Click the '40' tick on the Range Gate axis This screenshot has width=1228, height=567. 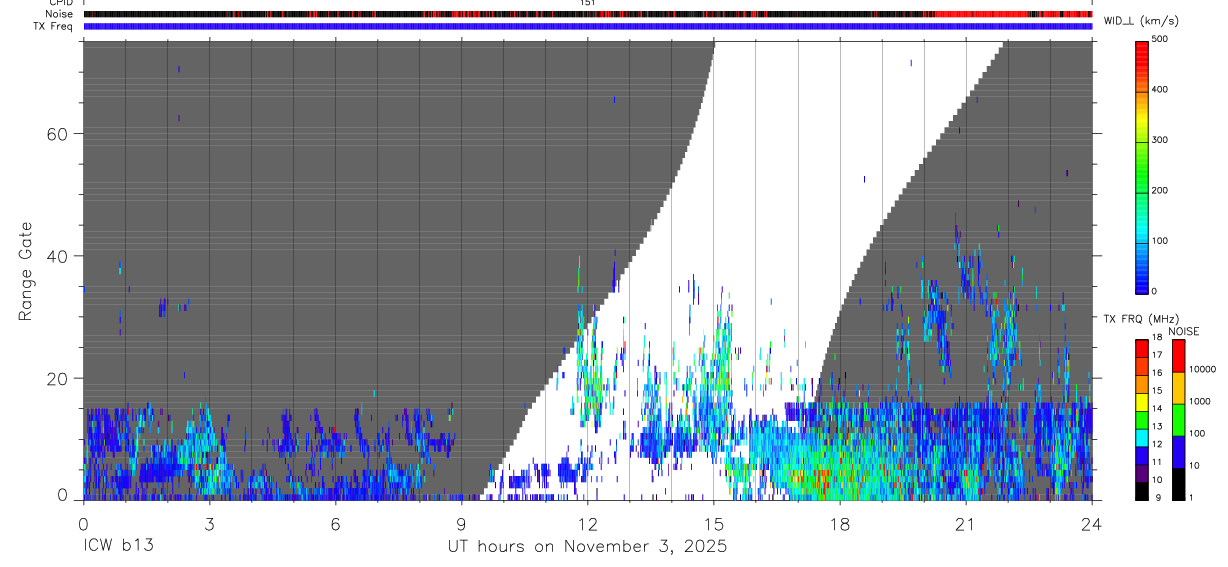pos(58,256)
